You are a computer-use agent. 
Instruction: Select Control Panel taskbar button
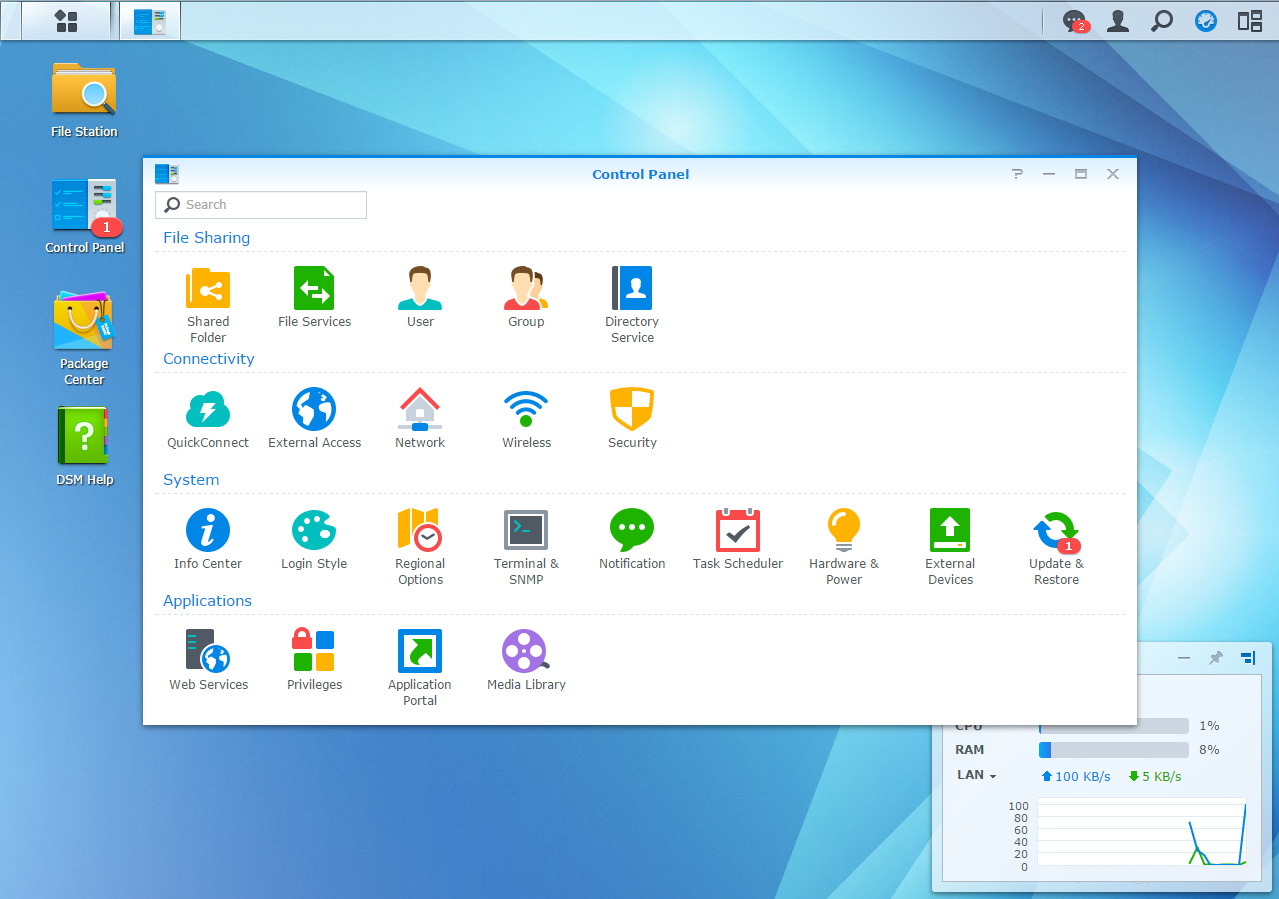pos(150,21)
